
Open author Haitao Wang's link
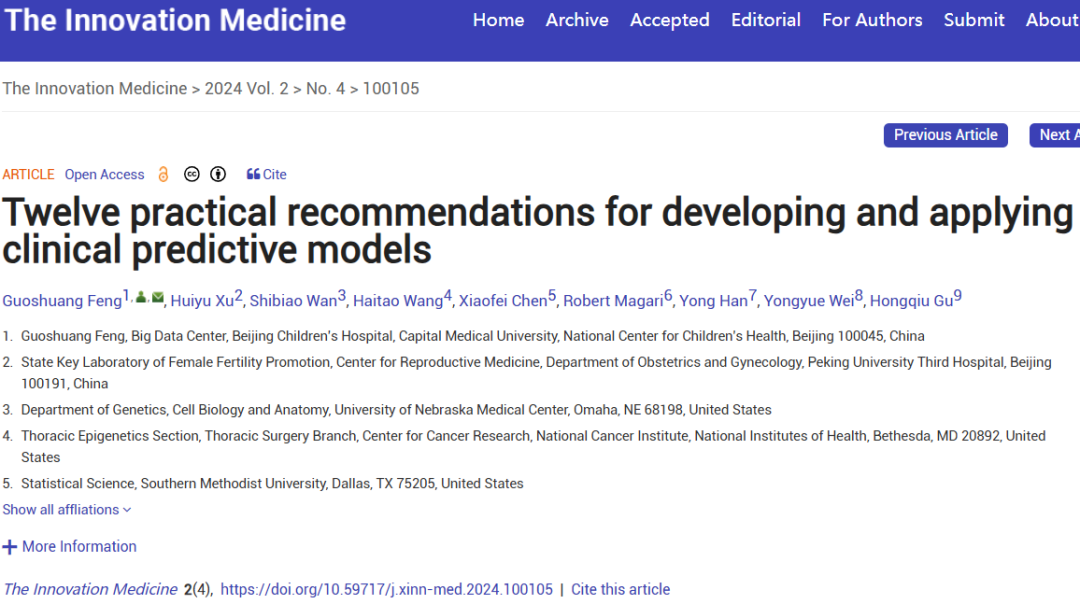tap(398, 301)
